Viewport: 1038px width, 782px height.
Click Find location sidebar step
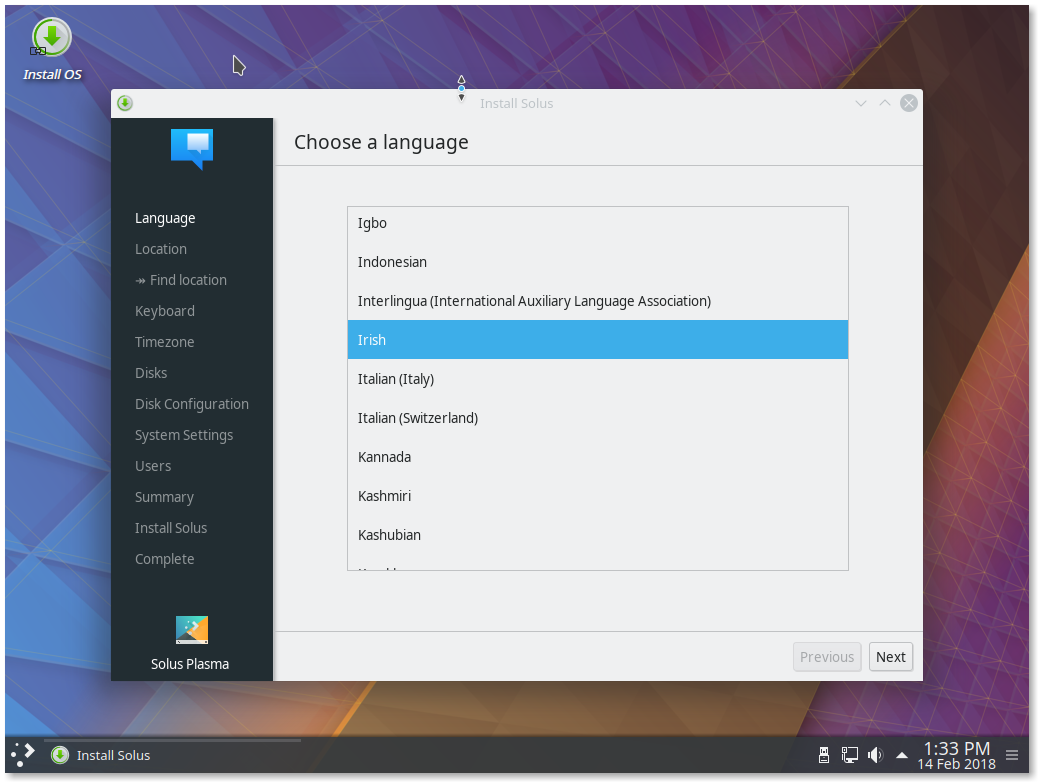click(181, 280)
